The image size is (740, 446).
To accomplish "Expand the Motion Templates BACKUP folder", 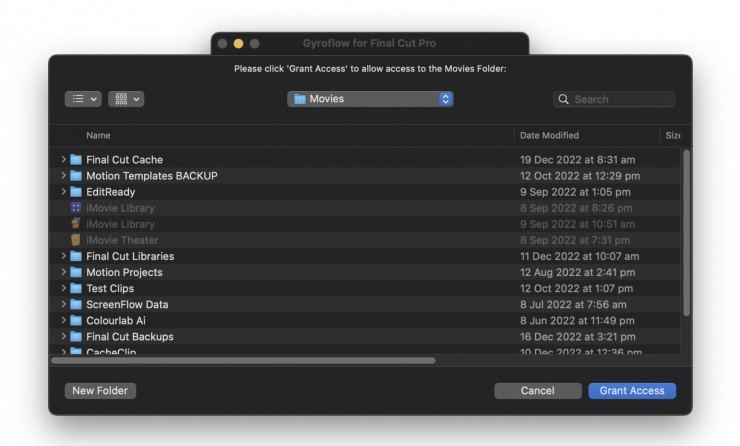I will [x=64, y=176].
